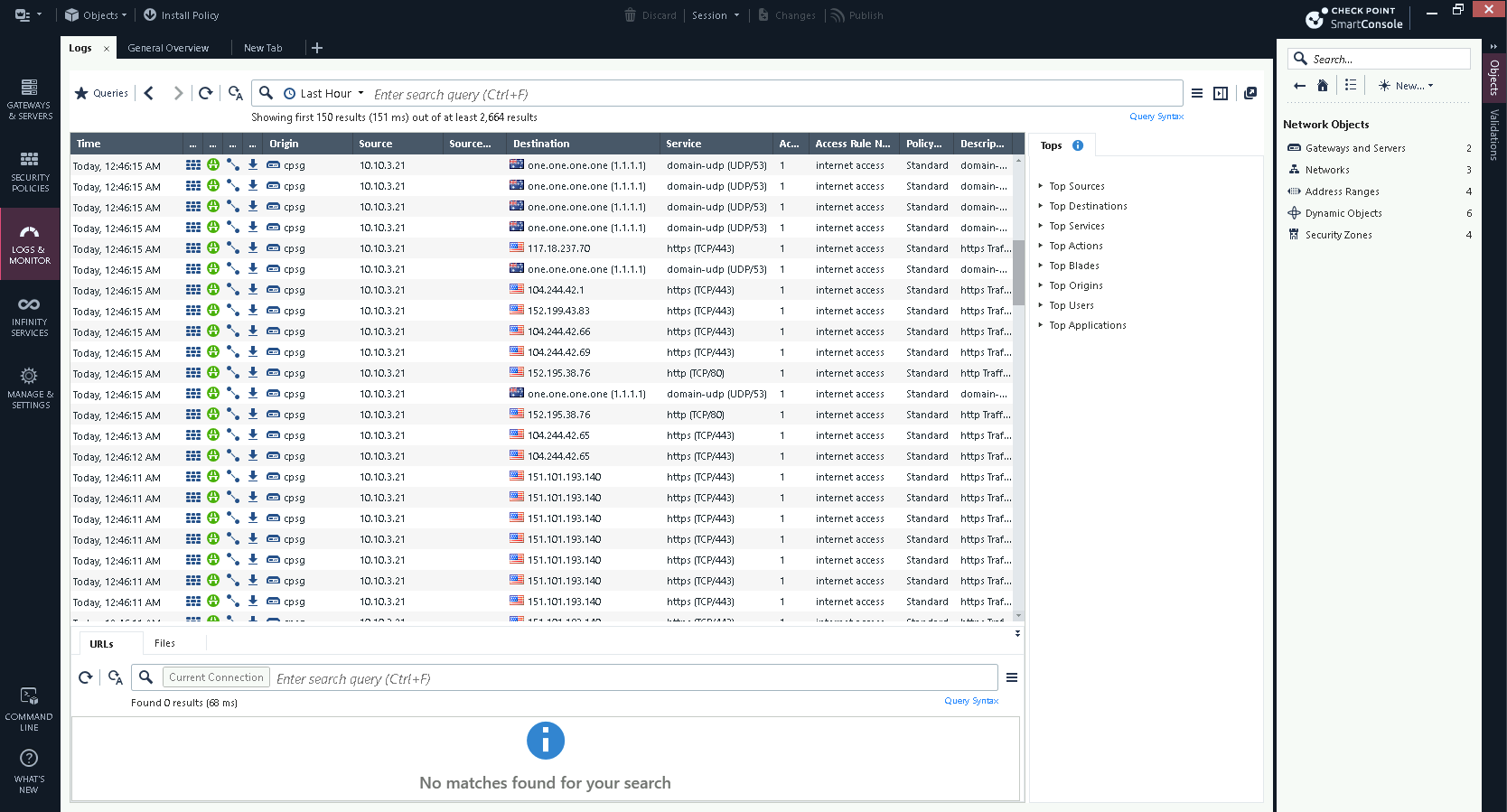Go to home in the Objects panel
The image size is (1507, 812).
[1323, 86]
